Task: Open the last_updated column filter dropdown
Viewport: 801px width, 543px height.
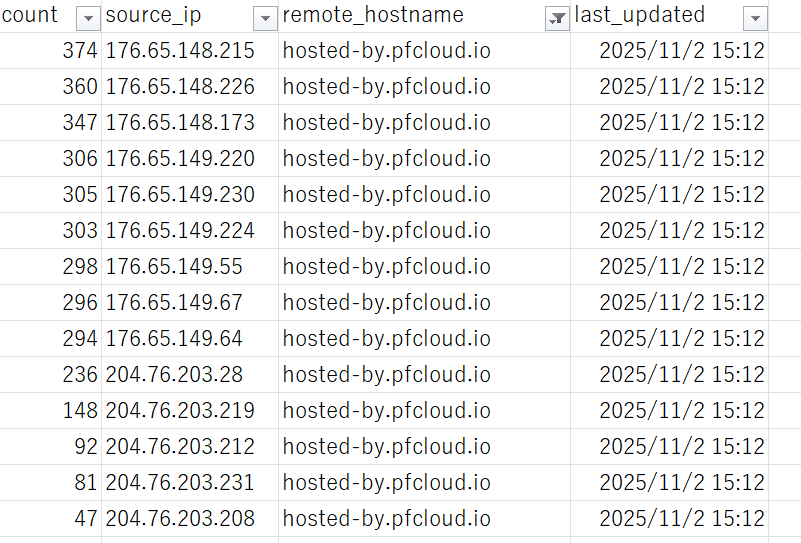Action: 756,18
